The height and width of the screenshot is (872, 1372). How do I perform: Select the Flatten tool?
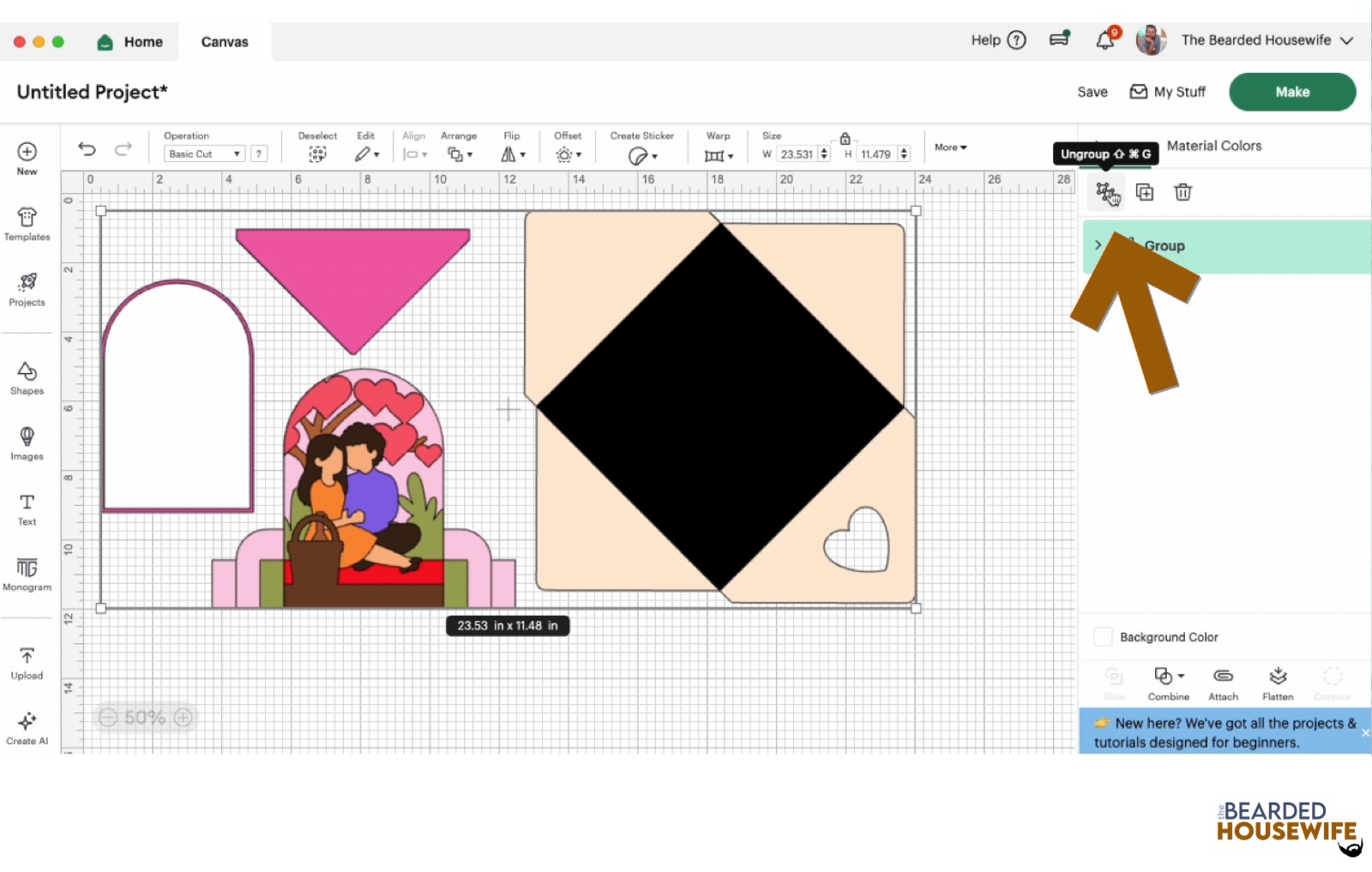pyautogui.click(x=1278, y=682)
